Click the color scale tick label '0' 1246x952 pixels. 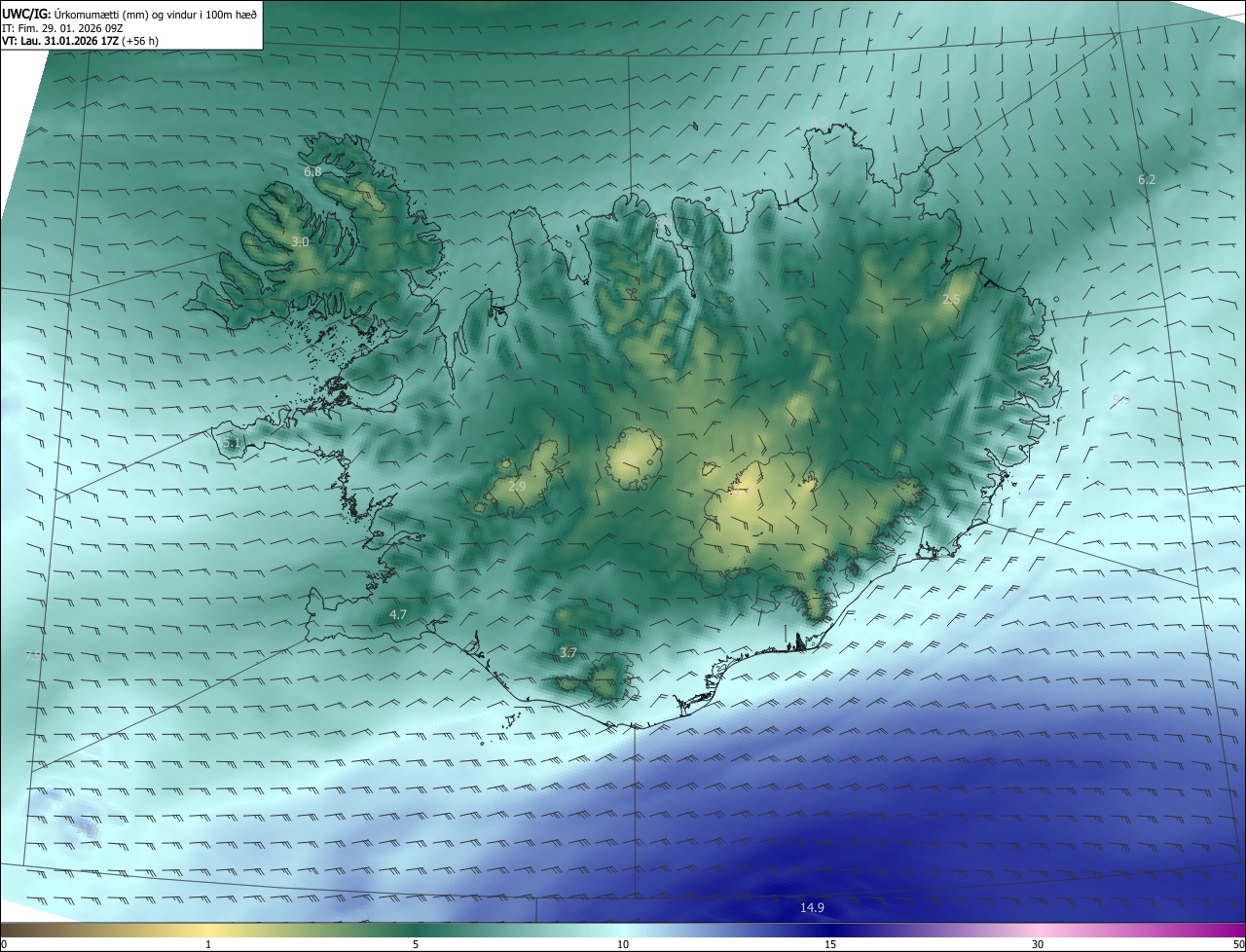[x=4, y=944]
